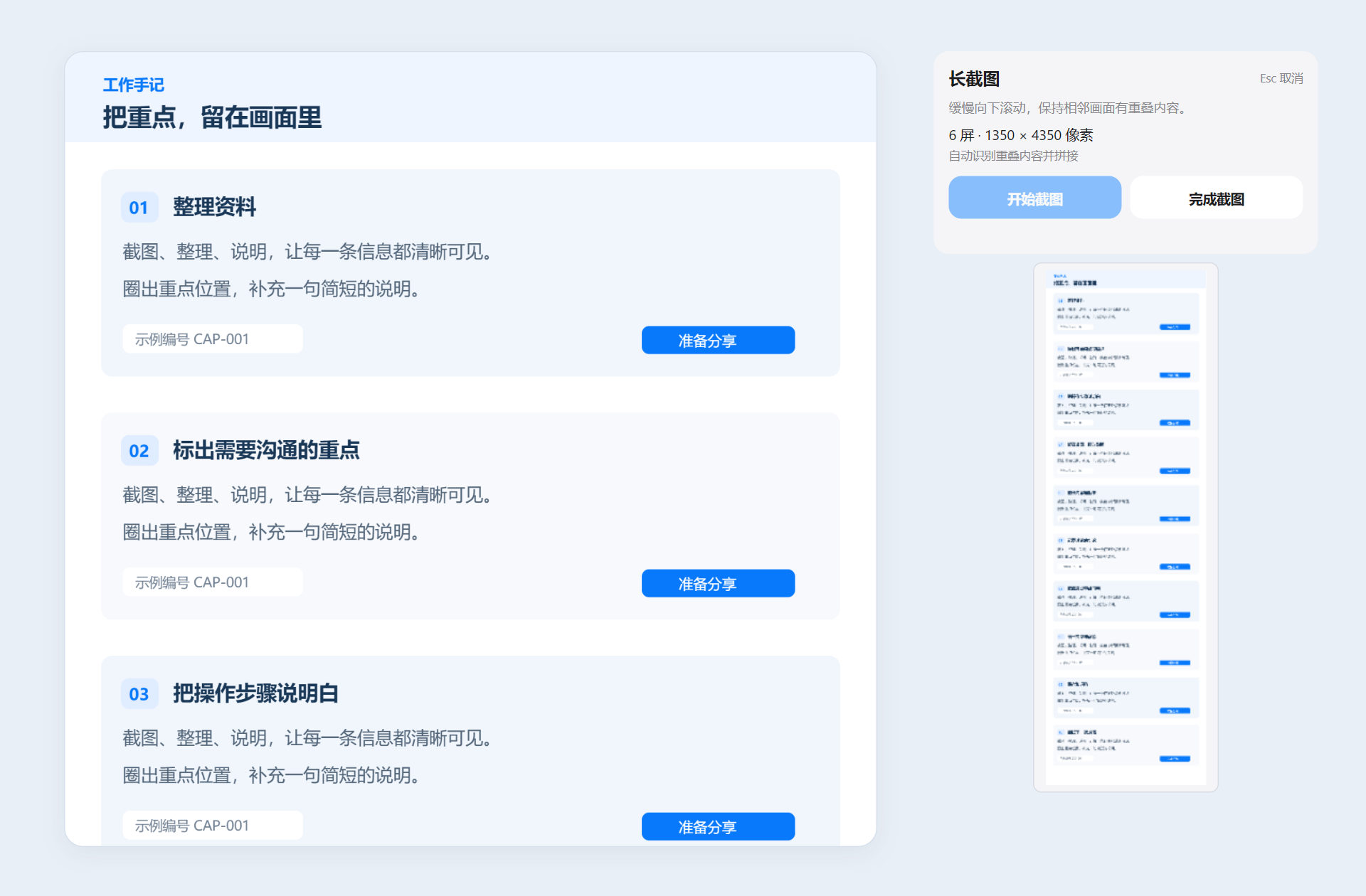Click the text 6 屏 · 1350 × 4350 像素

tap(1020, 135)
